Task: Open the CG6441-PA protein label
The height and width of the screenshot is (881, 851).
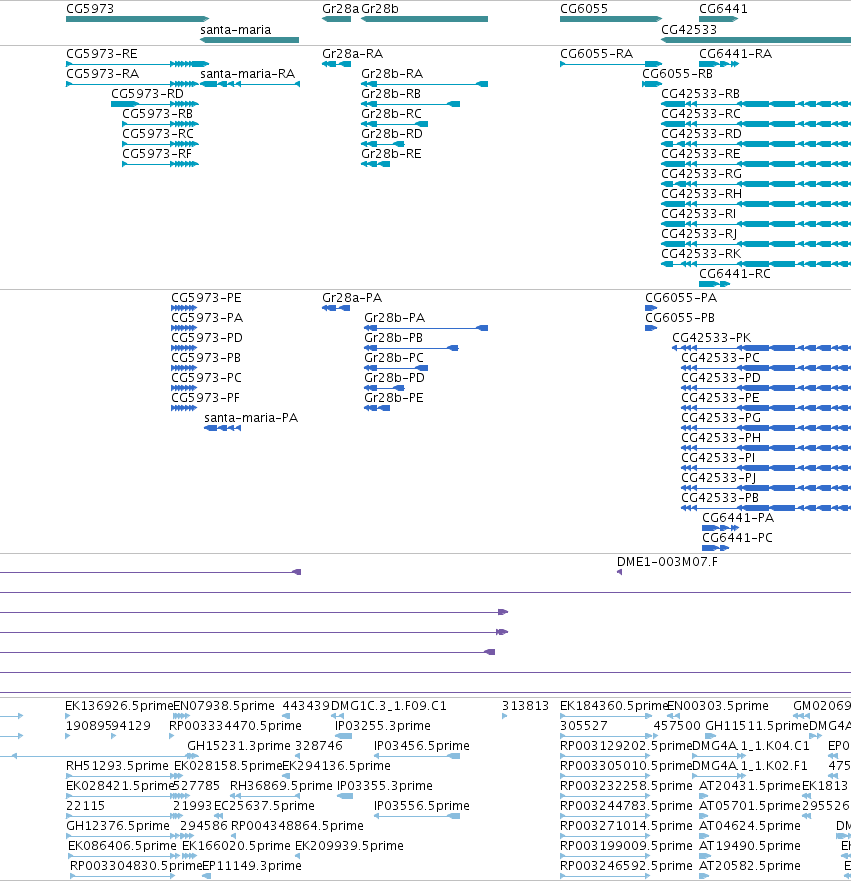Action: pos(738,518)
